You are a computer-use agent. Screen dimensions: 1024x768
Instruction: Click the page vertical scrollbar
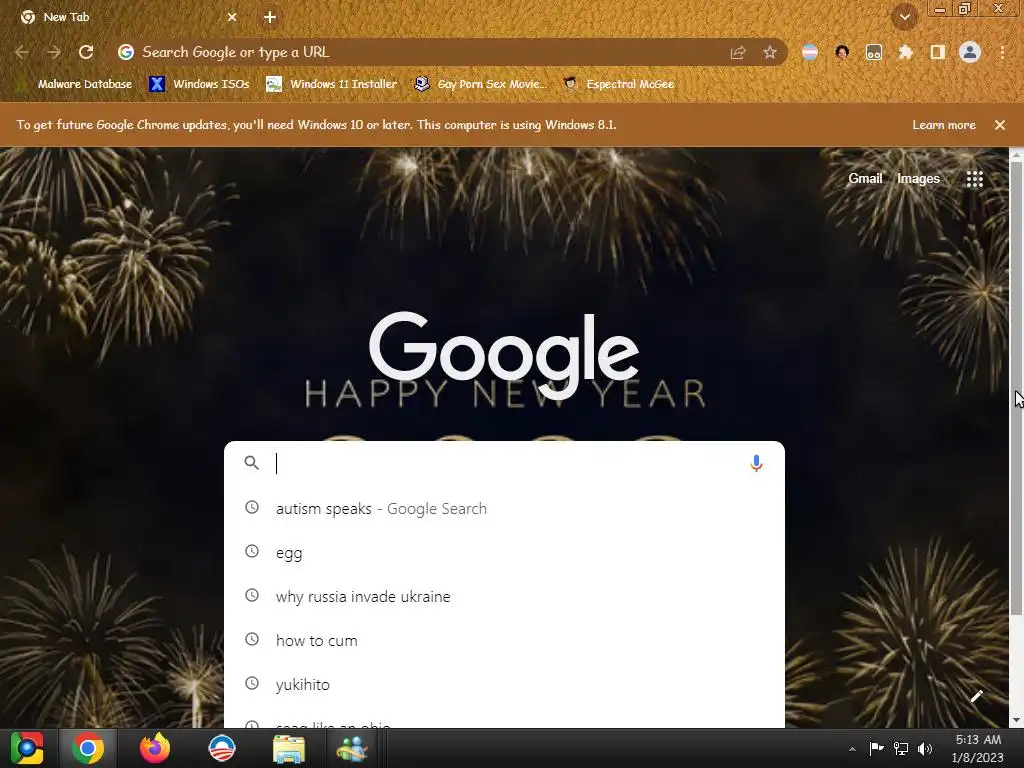tap(1016, 389)
